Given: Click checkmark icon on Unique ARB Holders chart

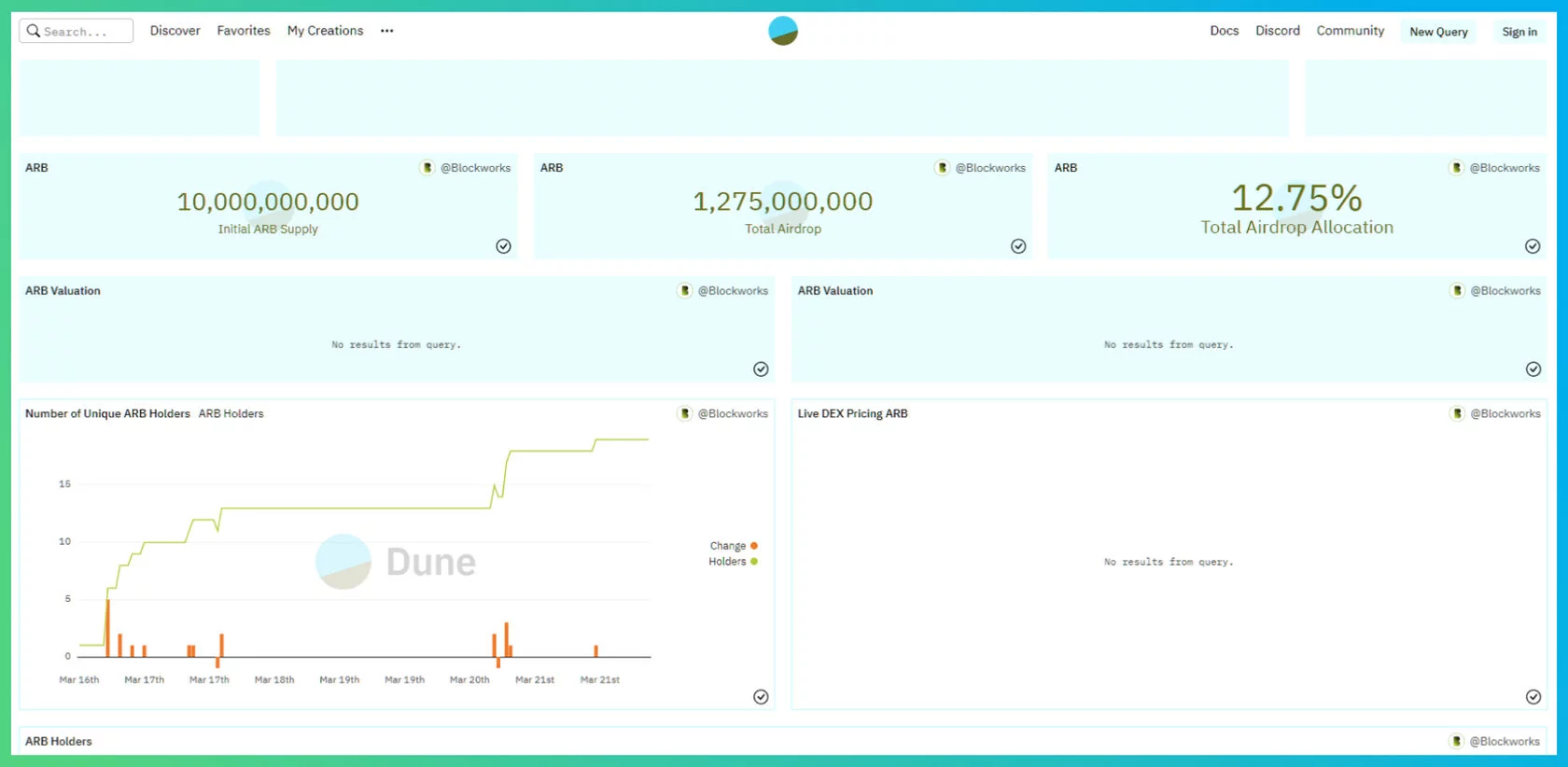Looking at the screenshot, I should tap(761, 697).
